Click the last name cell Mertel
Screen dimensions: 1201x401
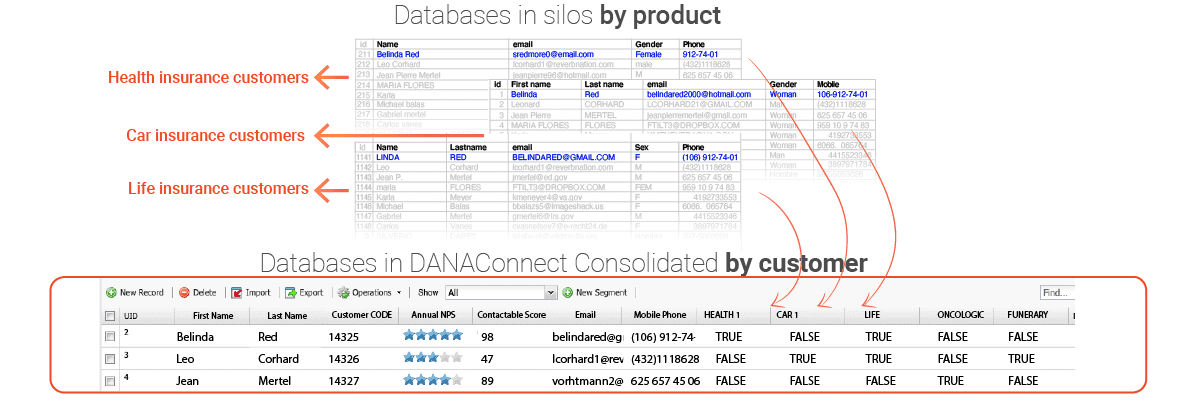(274, 381)
